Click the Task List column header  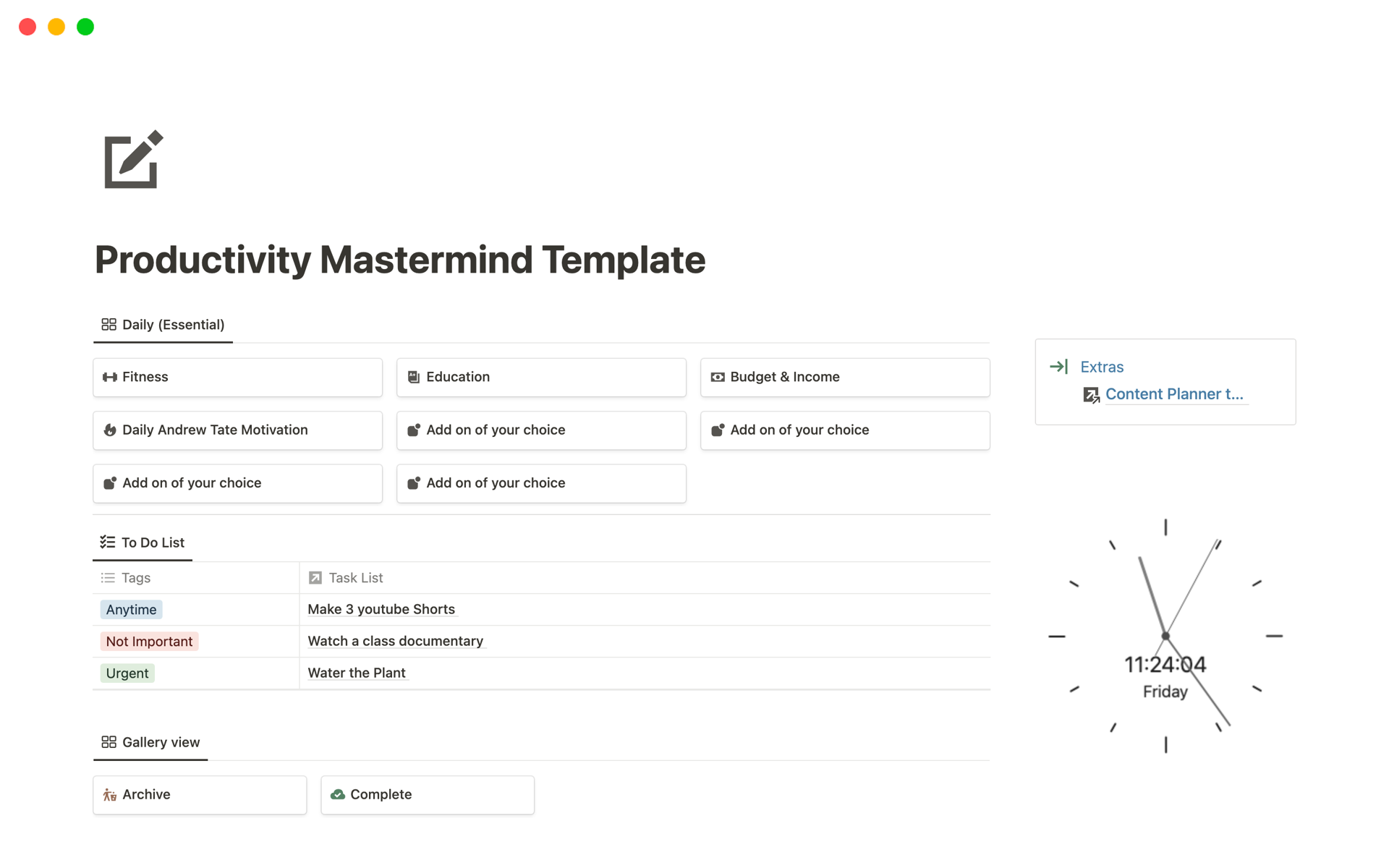tap(355, 577)
